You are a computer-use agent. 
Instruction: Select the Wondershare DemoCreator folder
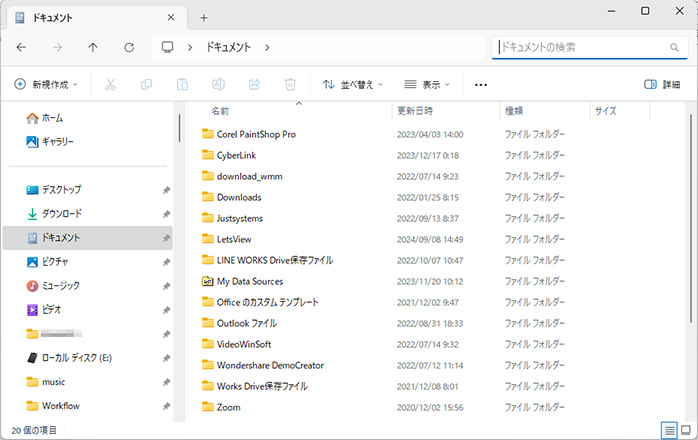coord(270,365)
